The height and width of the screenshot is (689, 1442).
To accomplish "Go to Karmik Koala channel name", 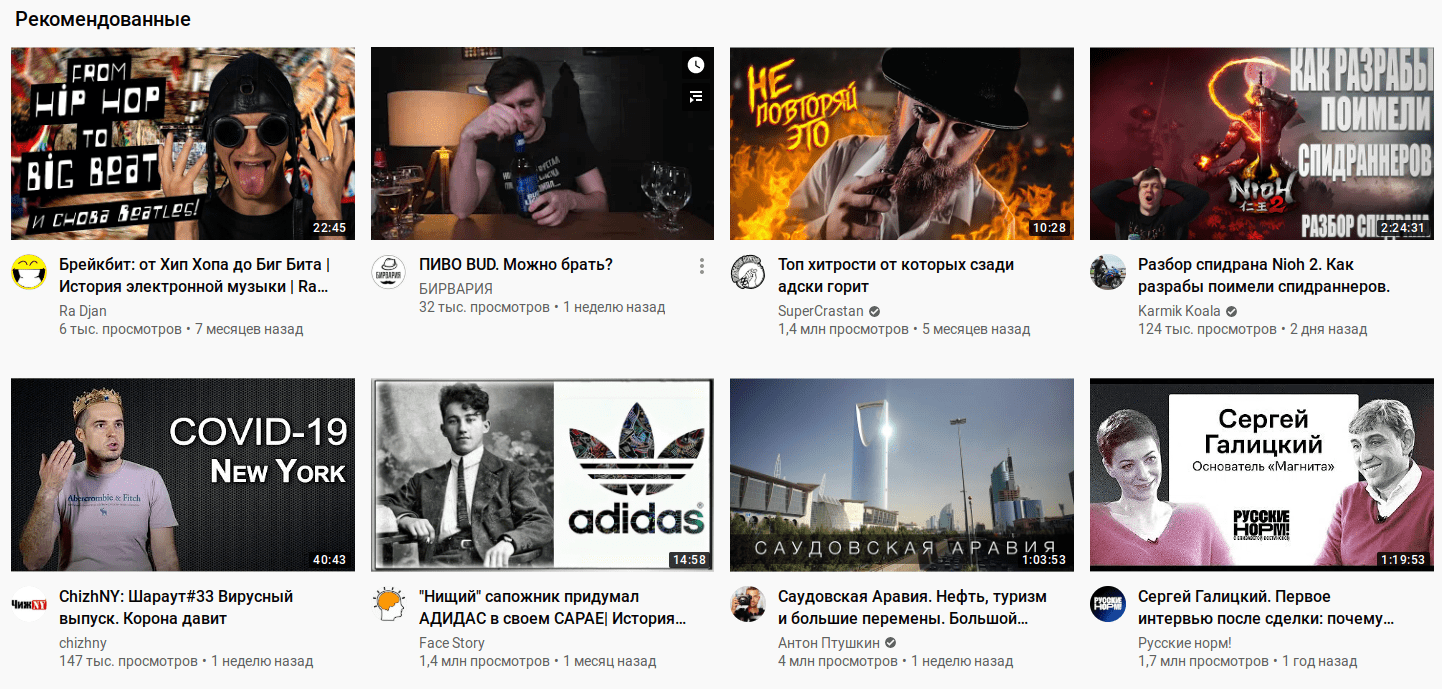I will [1179, 311].
